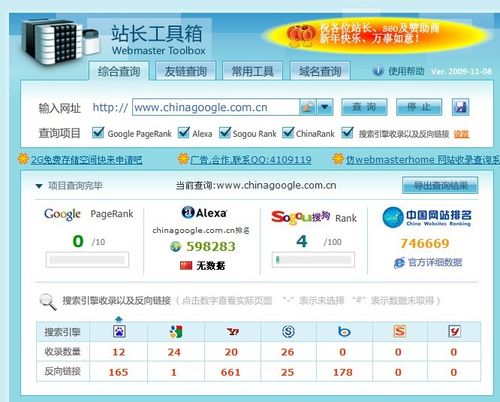Click the magnifier icon by 搜索引擎收录
The height and width of the screenshot is (402, 500).
coord(48,302)
